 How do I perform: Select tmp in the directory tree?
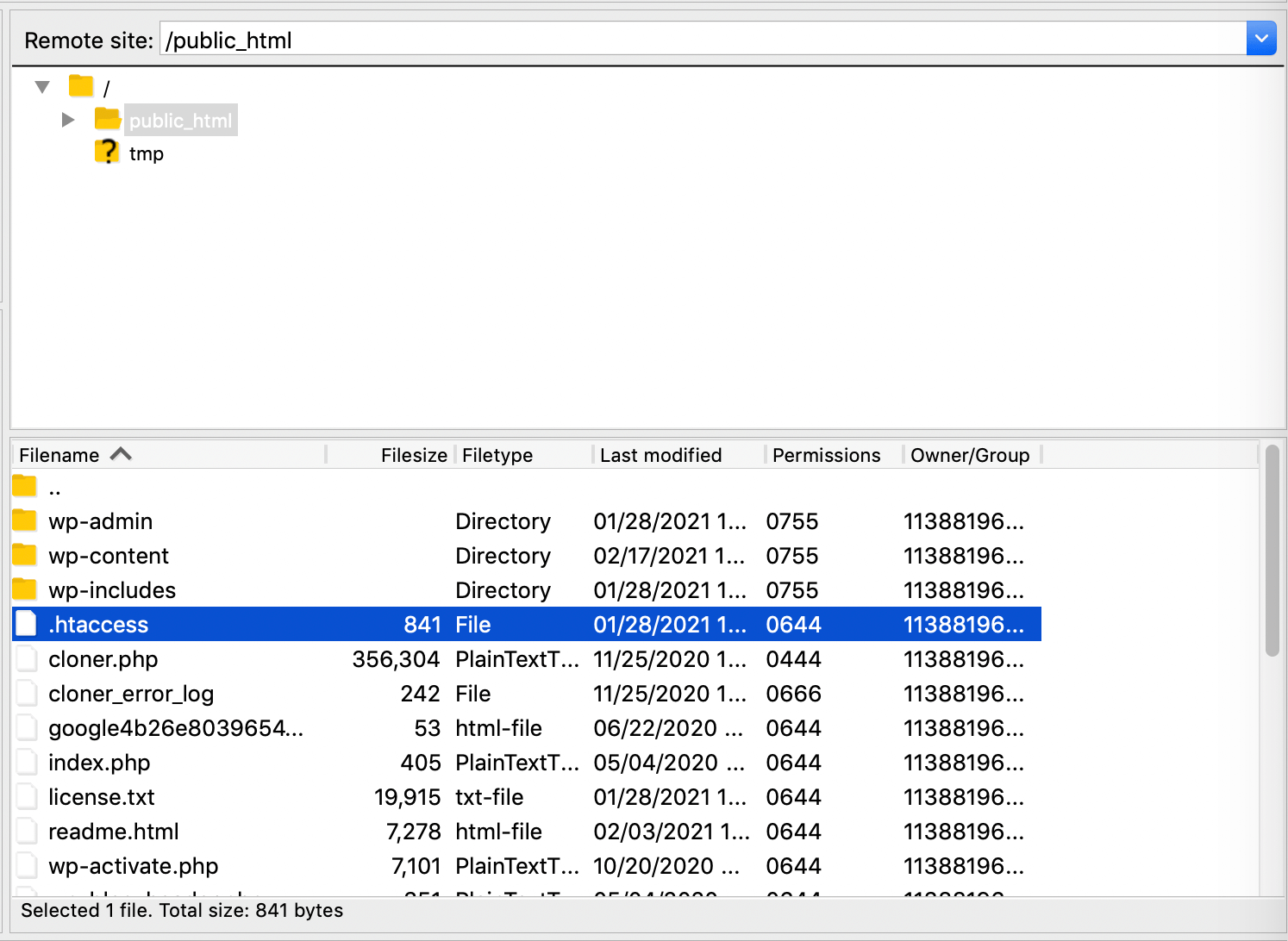[147, 153]
